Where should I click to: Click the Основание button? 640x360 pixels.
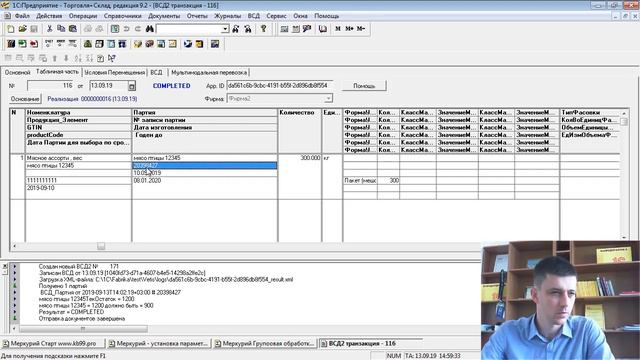(x=25, y=99)
